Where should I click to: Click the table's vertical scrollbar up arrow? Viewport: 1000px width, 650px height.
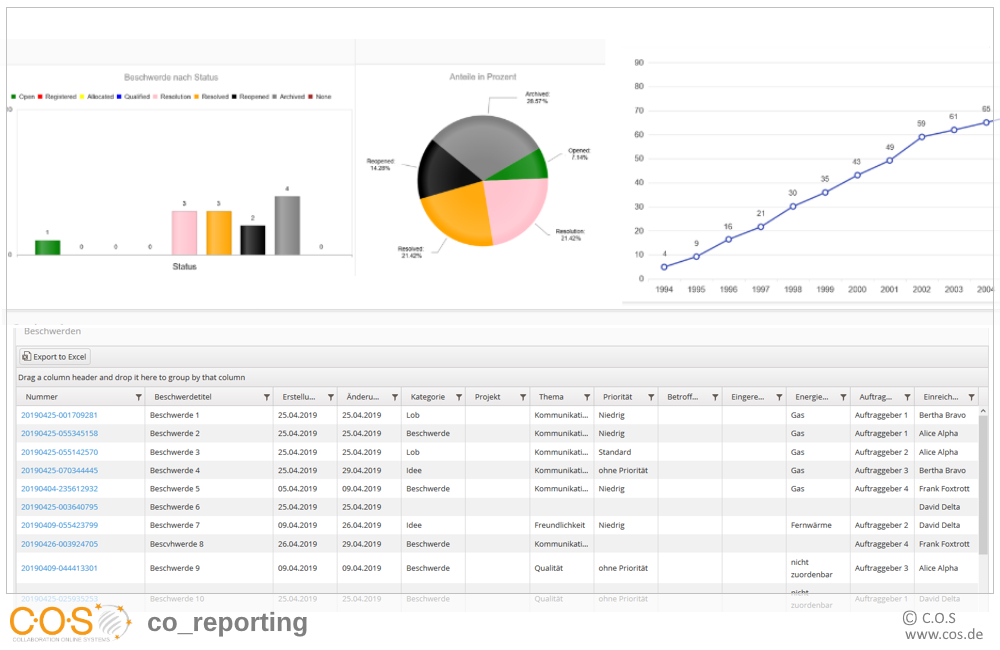coord(983,411)
